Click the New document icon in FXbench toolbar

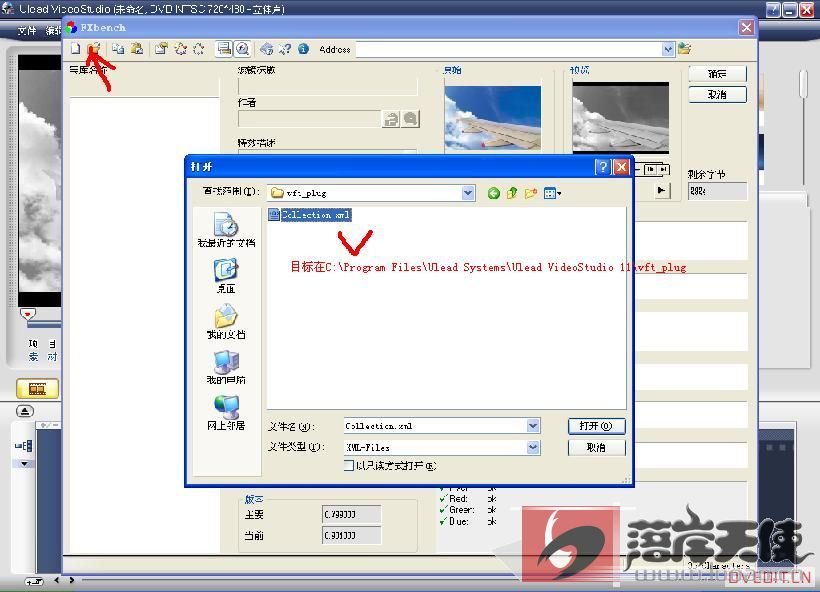click(76, 49)
